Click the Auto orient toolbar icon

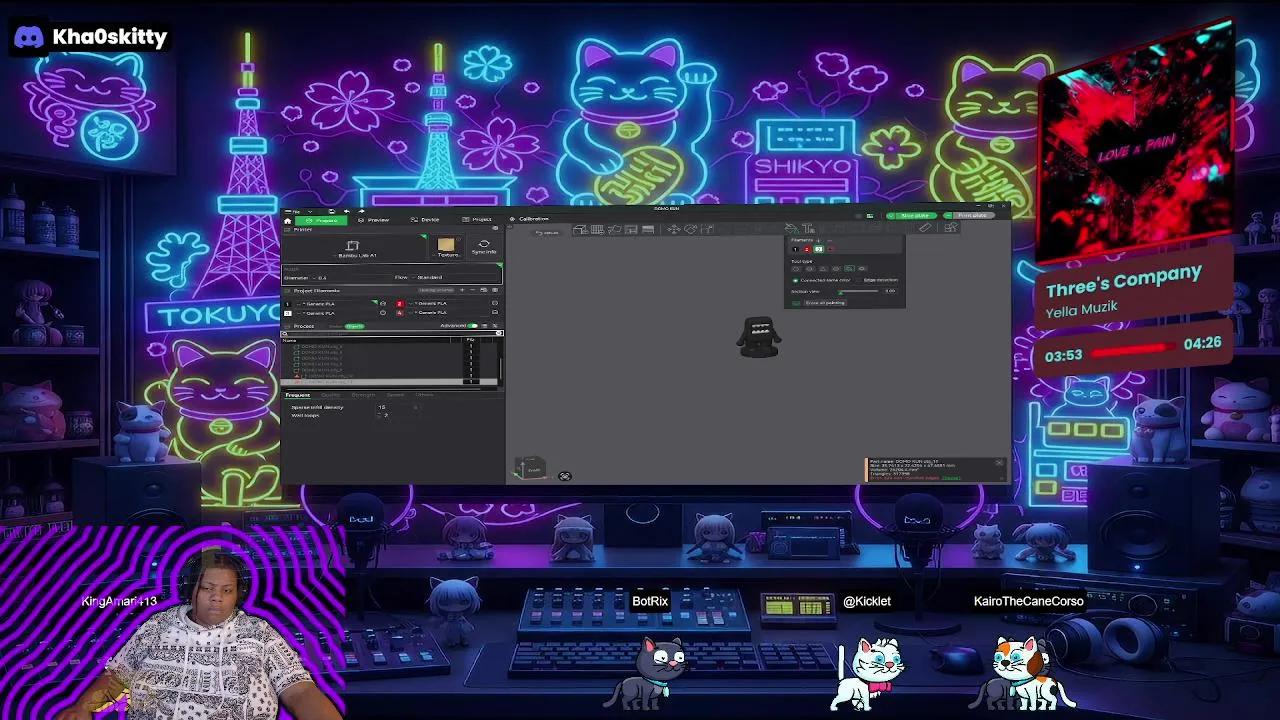[x=614, y=230]
